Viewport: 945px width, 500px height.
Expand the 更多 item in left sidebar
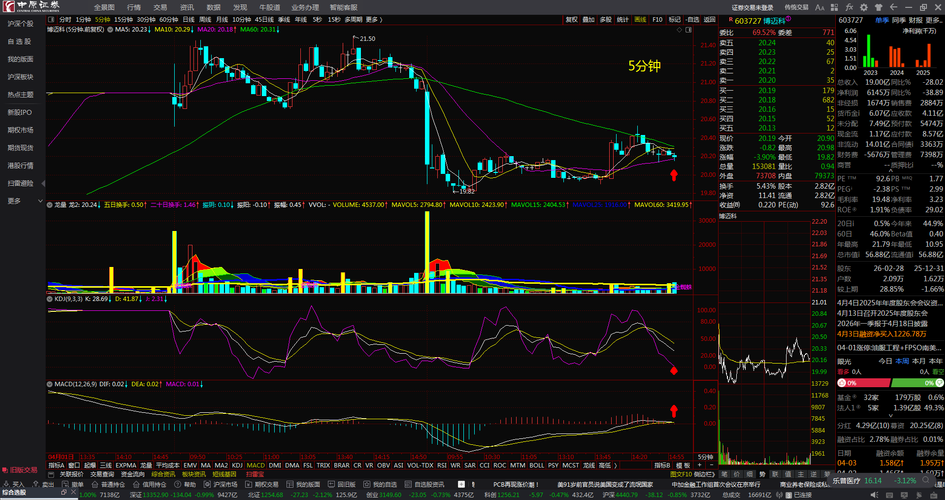[23, 201]
